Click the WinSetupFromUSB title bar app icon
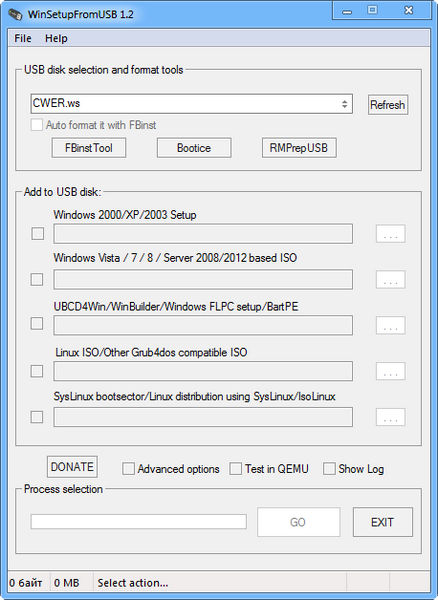Viewport: 438px width, 600px height. pyautogui.click(x=15, y=15)
